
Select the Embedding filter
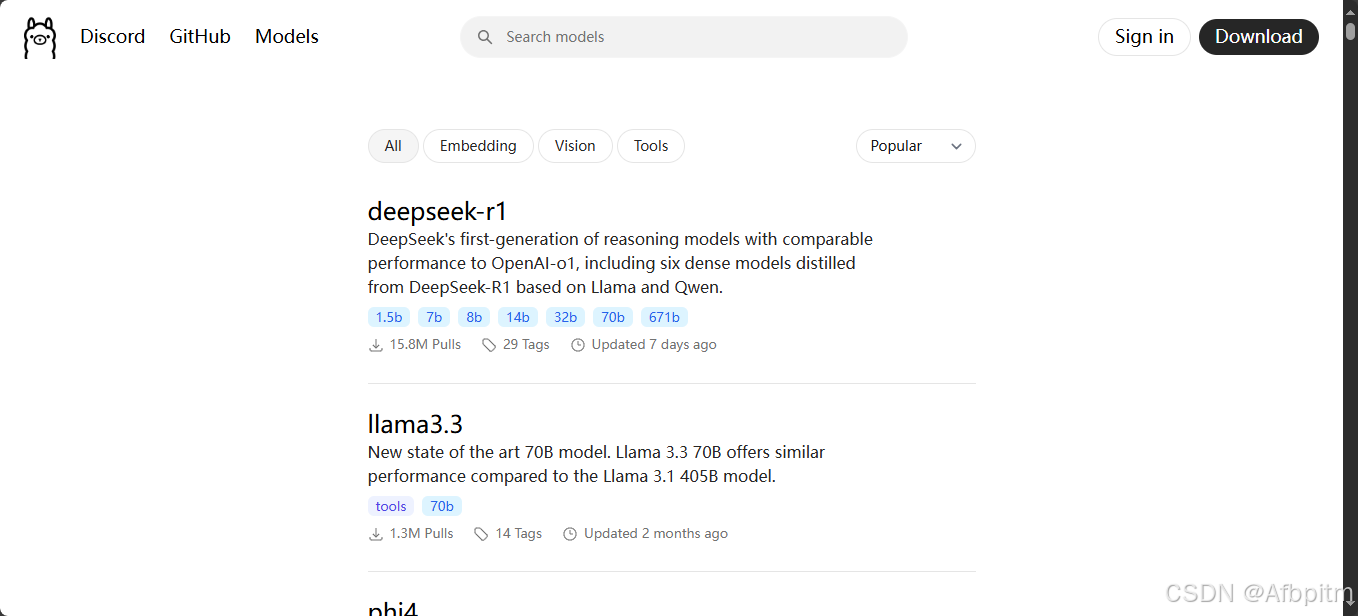(478, 146)
